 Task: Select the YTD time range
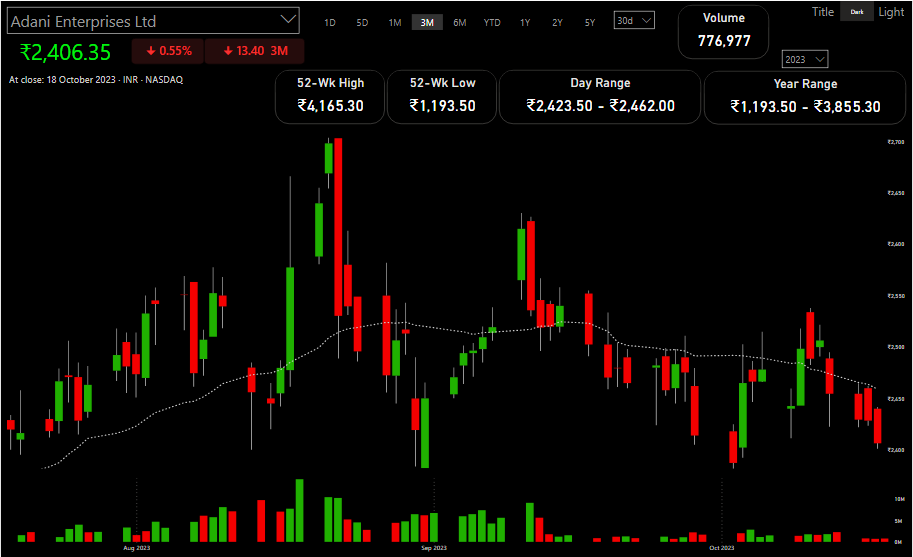(x=492, y=22)
